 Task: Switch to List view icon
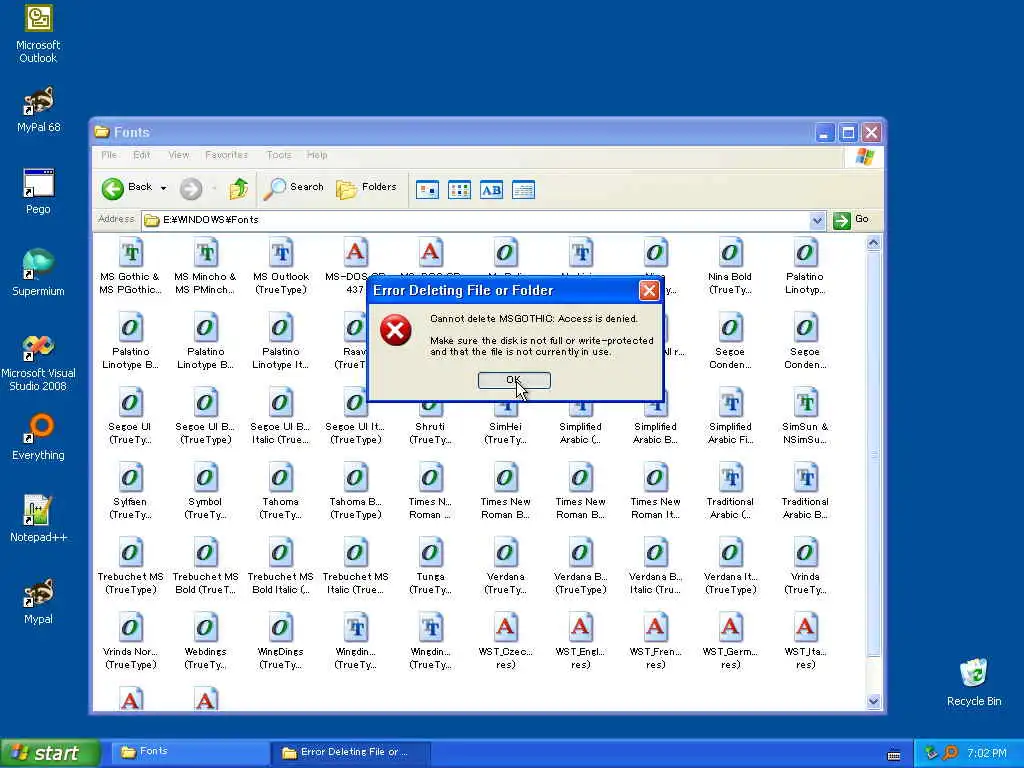click(x=459, y=190)
